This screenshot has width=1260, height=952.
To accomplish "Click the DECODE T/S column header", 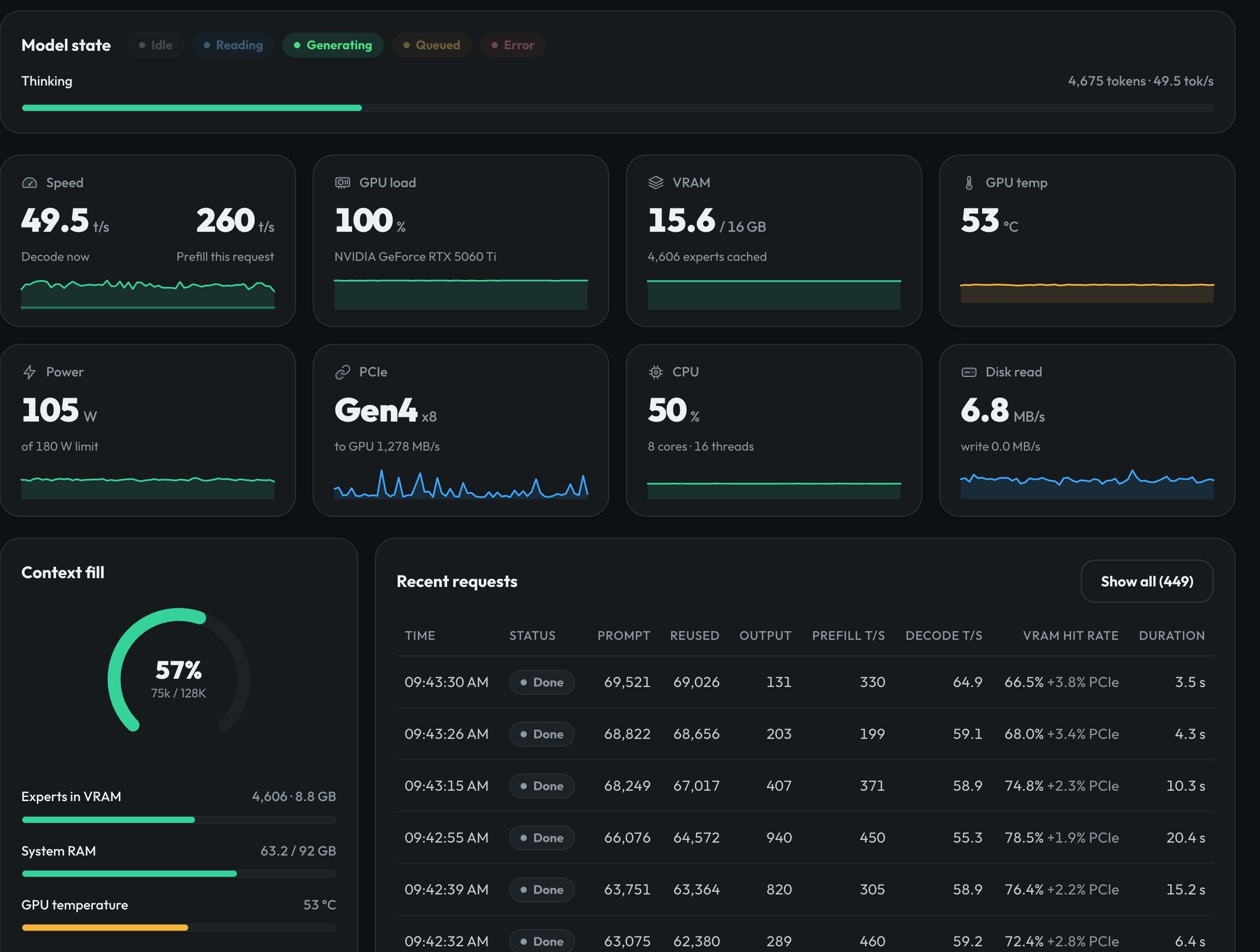I will pyautogui.click(x=944, y=635).
